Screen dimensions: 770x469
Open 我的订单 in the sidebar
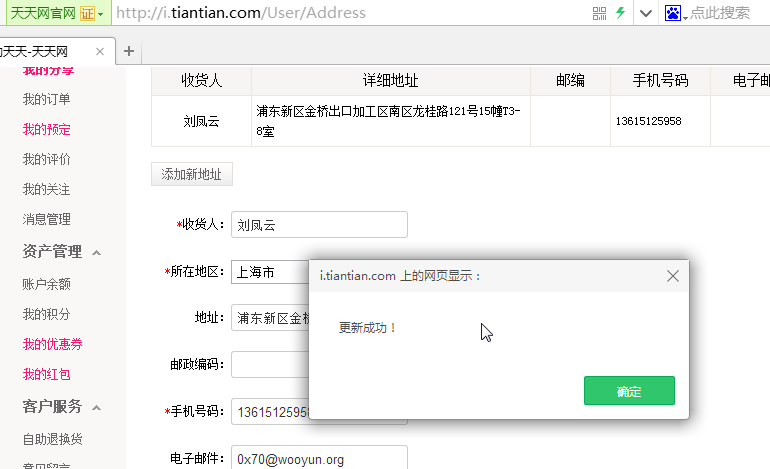47,99
